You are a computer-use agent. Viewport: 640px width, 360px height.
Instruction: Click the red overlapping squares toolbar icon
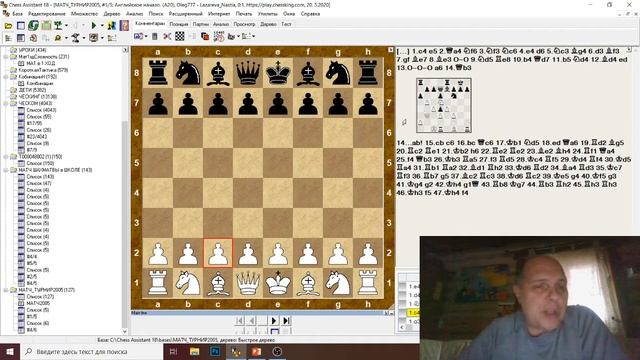205,37
